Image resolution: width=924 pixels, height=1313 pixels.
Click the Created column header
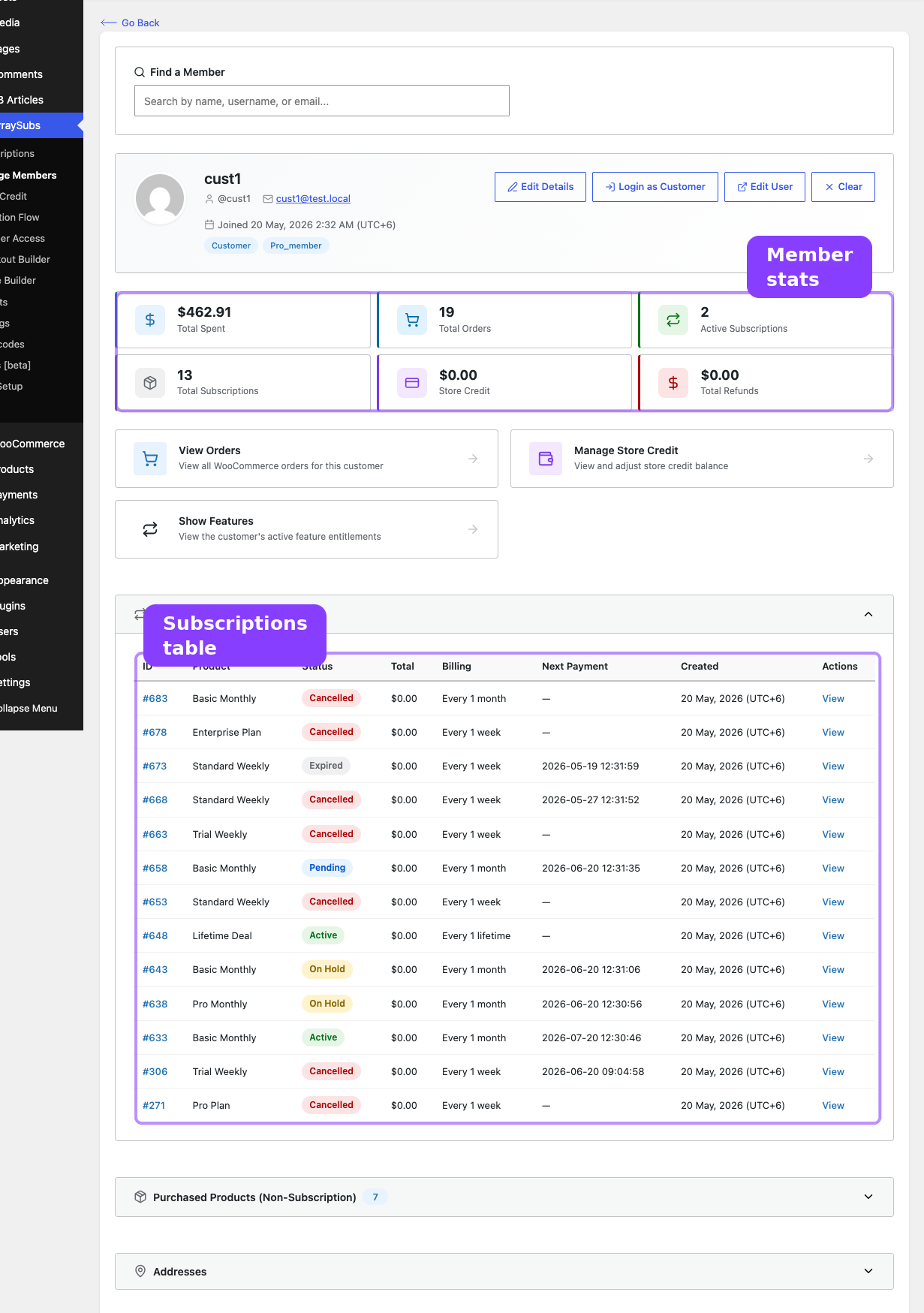[700, 666]
